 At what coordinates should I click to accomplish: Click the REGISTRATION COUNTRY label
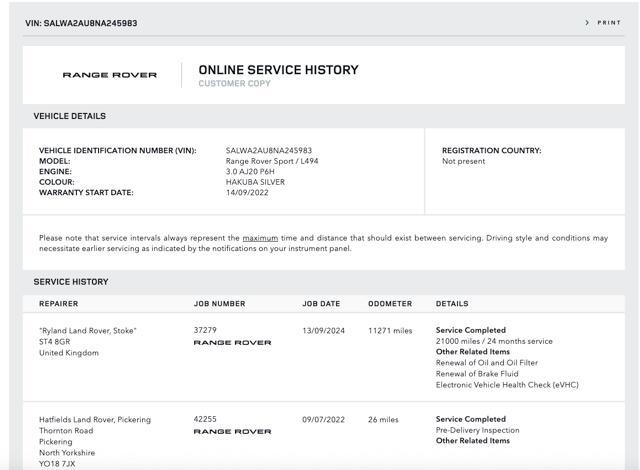[x=491, y=151]
